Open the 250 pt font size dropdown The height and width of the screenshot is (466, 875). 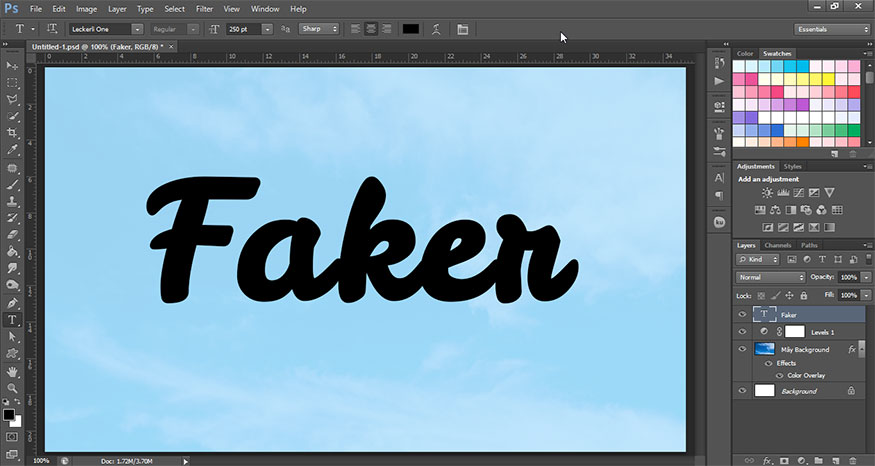(267, 29)
